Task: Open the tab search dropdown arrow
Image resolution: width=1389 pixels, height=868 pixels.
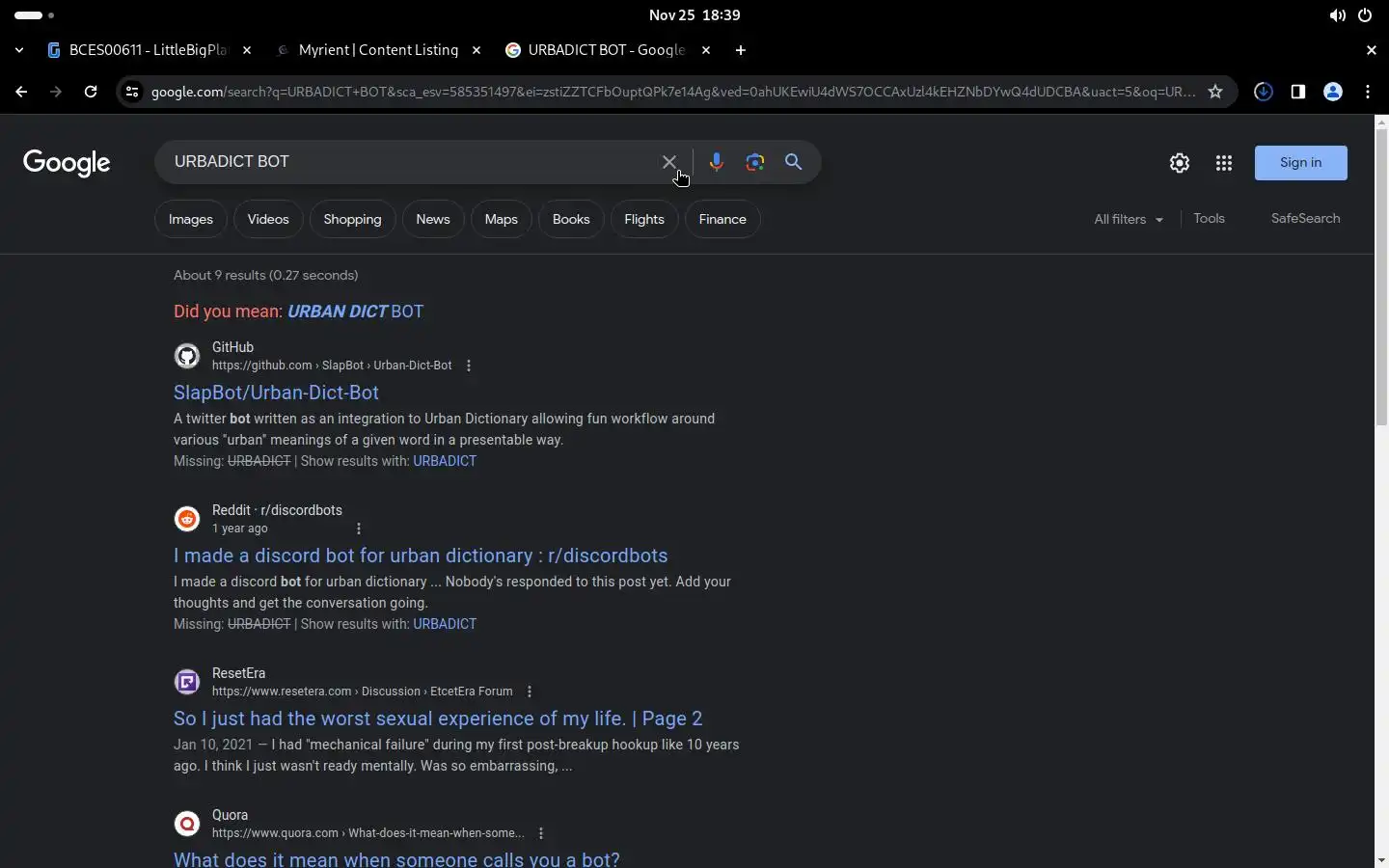Action: click(x=19, y=50)
